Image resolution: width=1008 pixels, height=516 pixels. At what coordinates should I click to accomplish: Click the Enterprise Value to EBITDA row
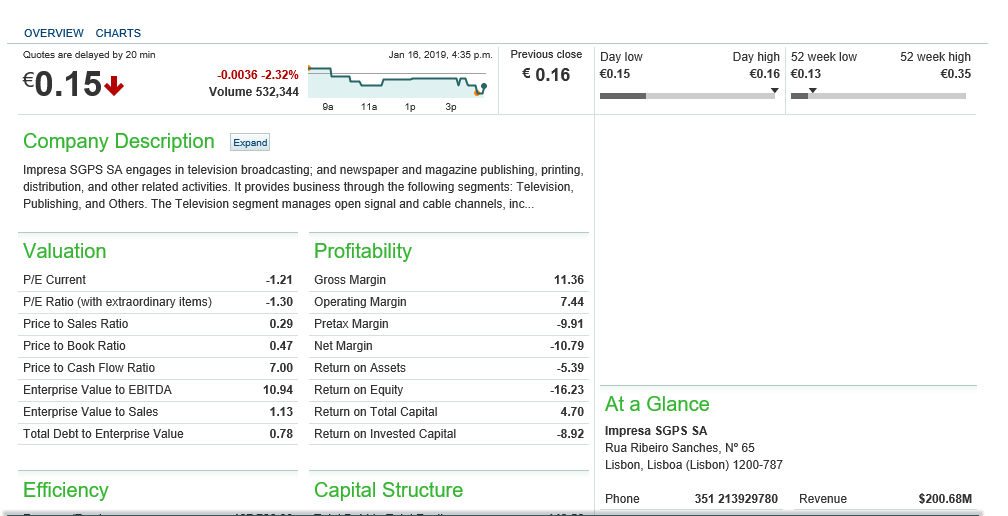click(157, 390)
